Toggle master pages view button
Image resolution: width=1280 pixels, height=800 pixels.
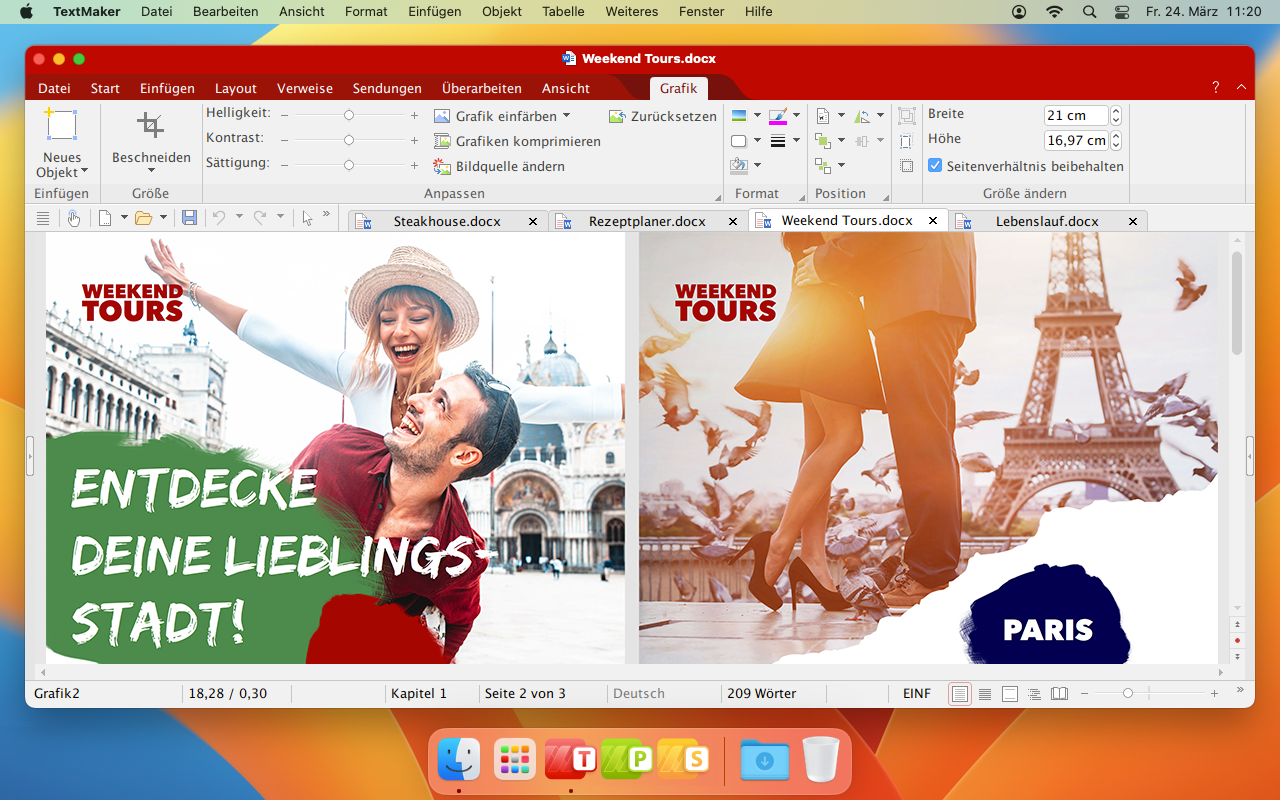tap(1010, 693)
